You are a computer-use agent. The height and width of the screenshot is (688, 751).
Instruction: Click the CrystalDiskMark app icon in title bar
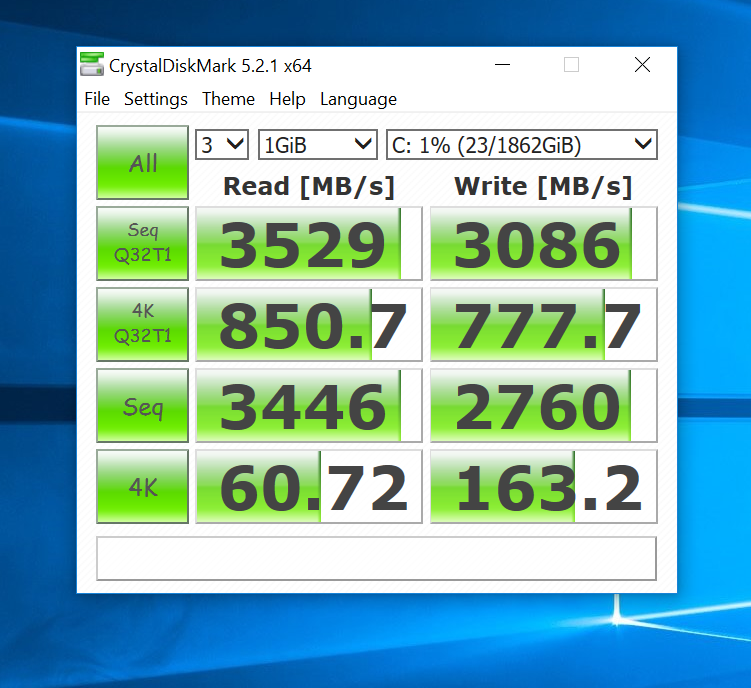click(91, 64)
